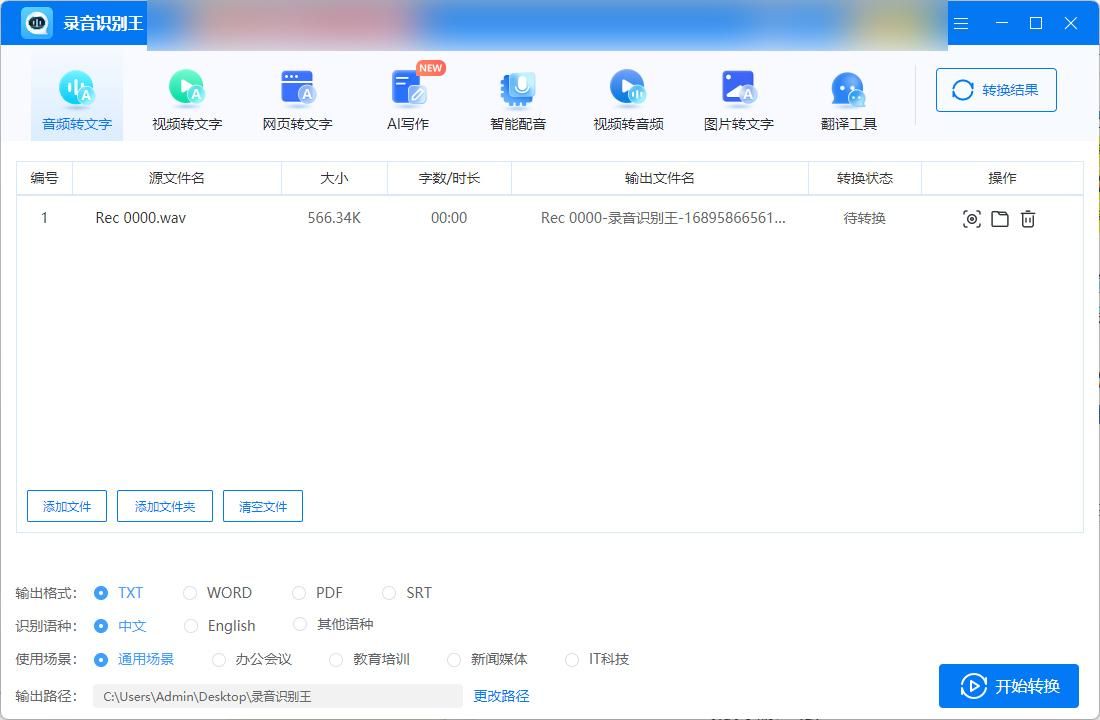Click the 编号 column header

coord(44,178)
